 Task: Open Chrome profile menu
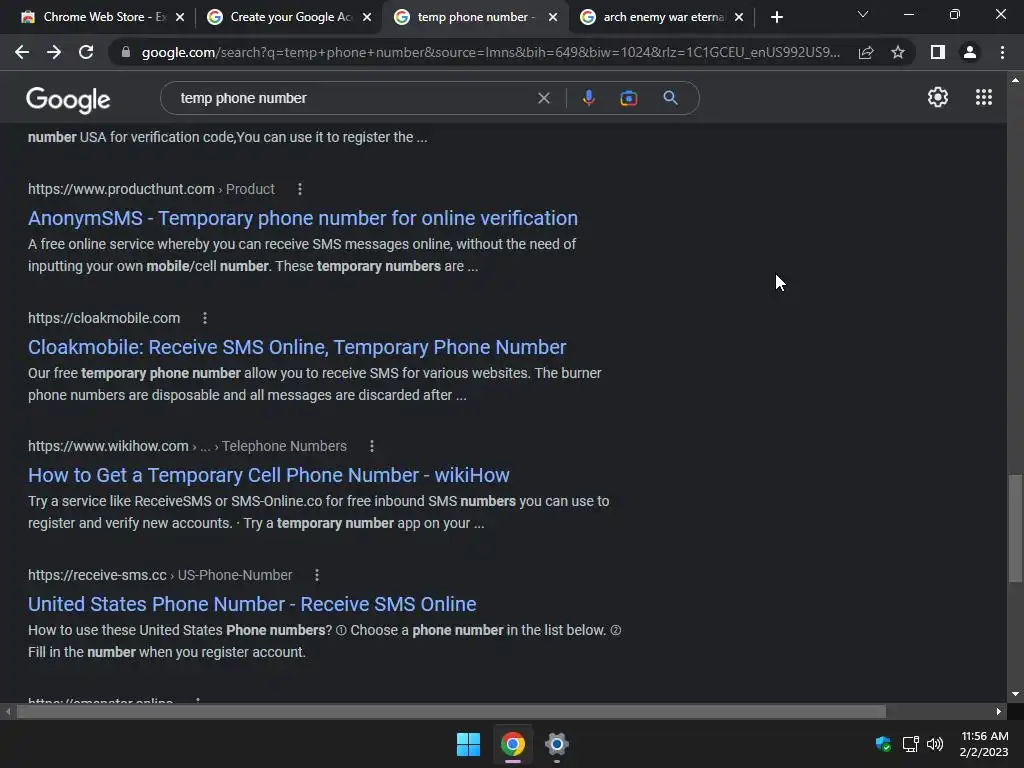pyautogui.click(x=970, y=52)
